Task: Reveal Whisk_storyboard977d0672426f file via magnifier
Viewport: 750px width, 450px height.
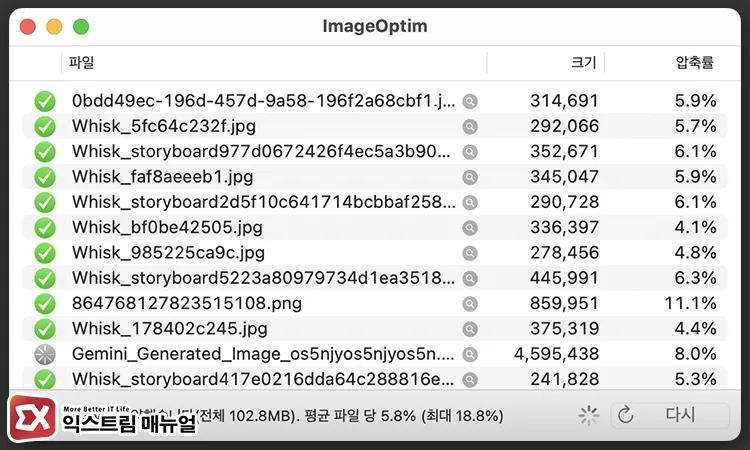Action: tap(470, 152)
